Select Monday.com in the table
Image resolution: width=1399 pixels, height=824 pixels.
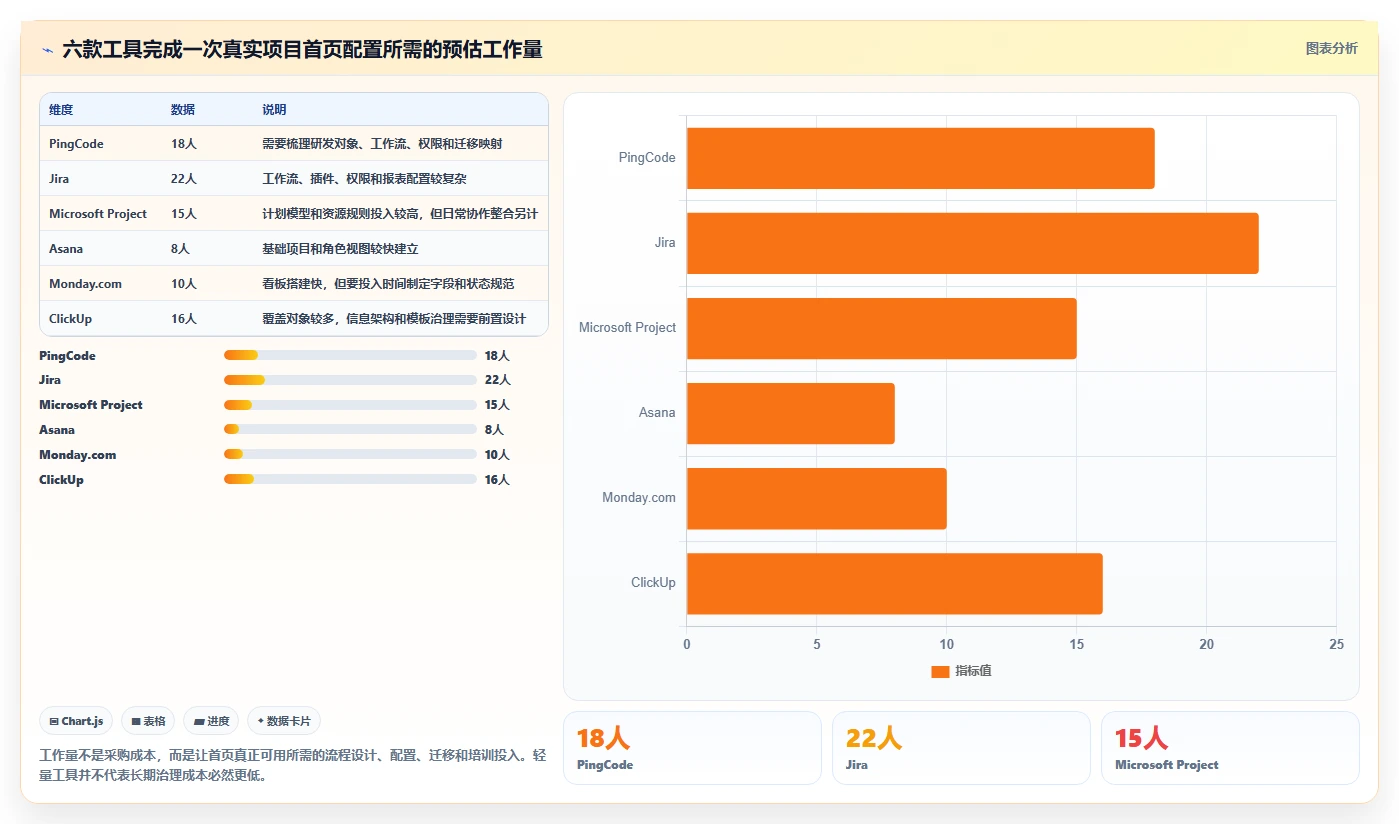coord(85,284)
